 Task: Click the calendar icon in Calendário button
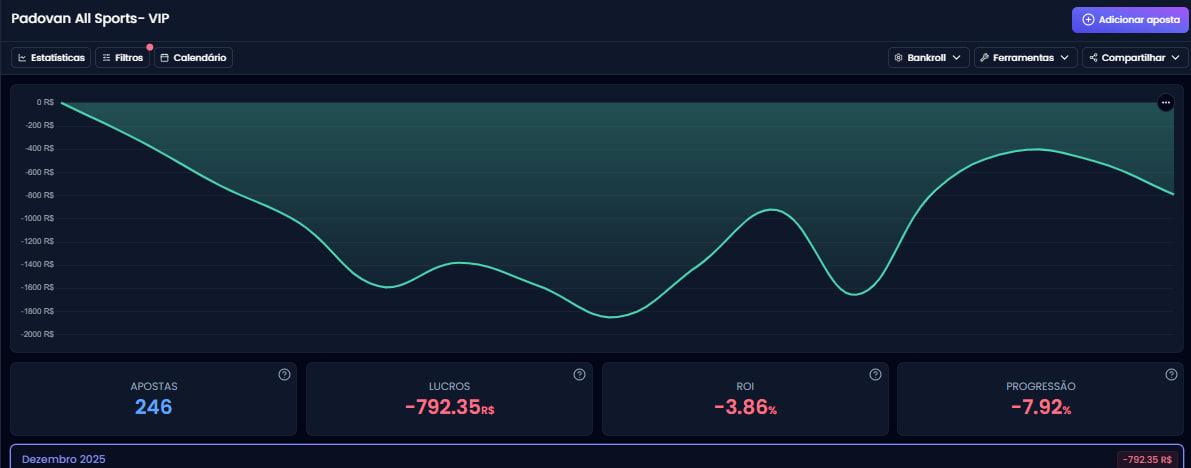pos(165,58)
